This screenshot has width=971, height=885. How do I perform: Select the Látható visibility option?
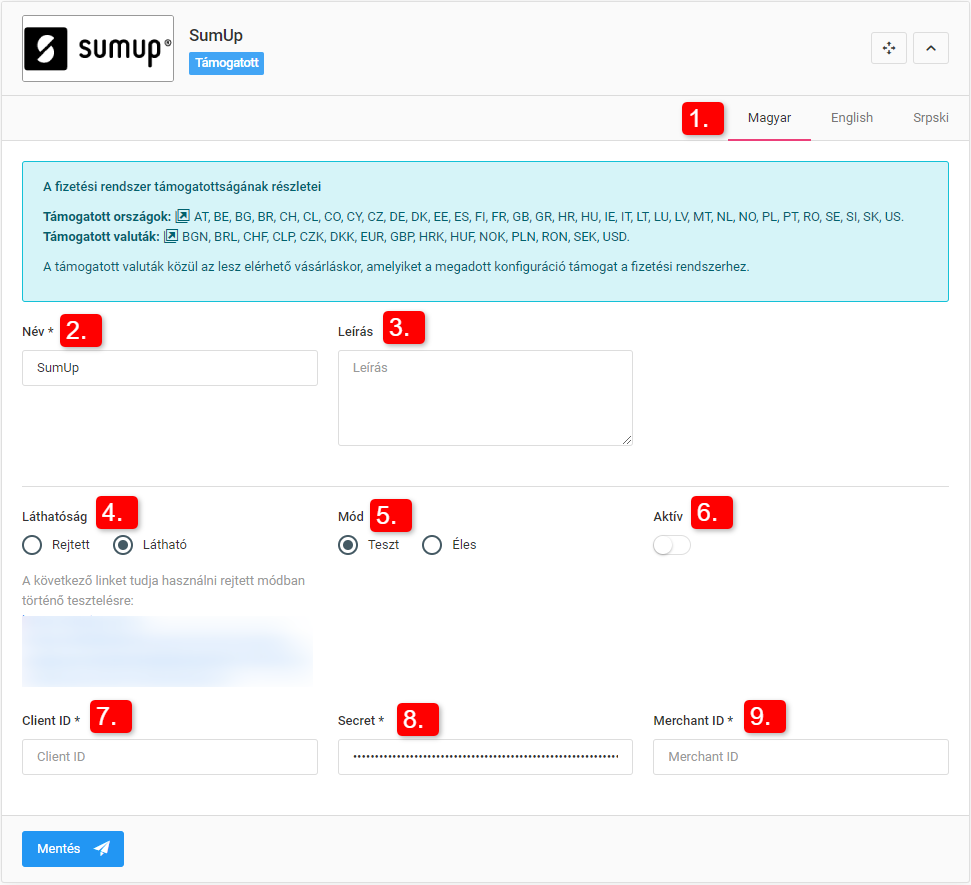124,545
